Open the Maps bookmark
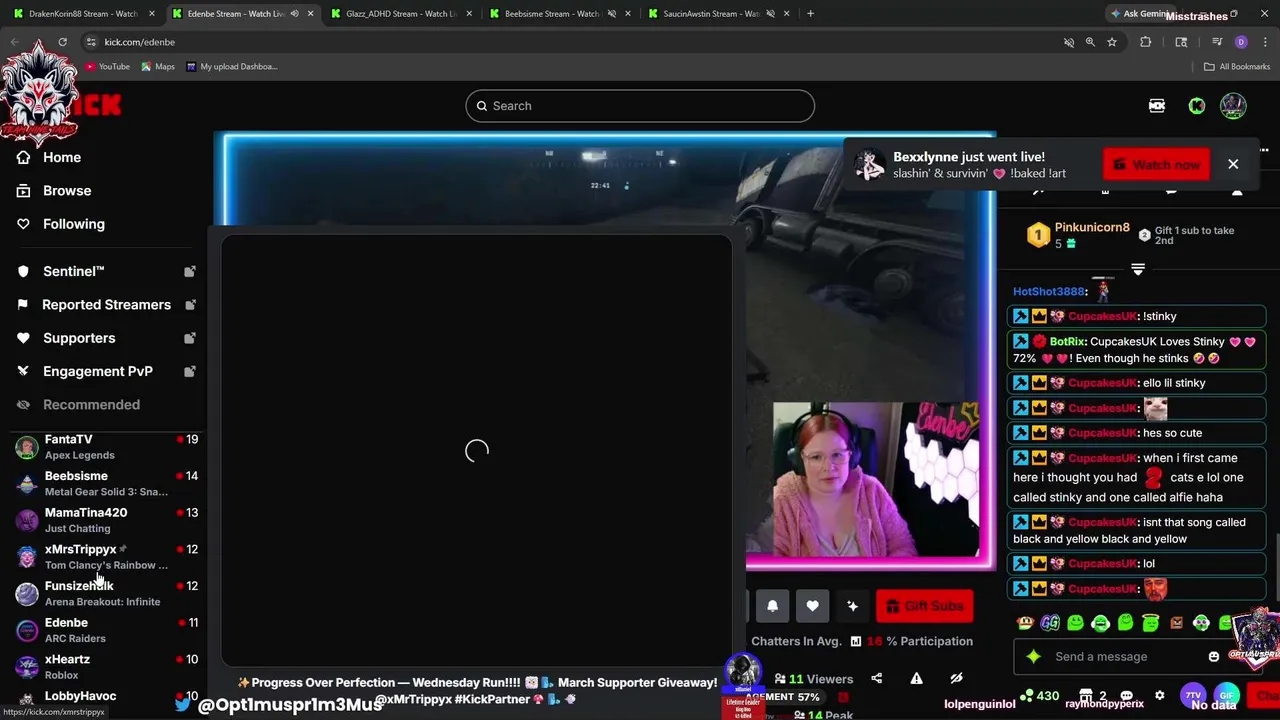Screen dimensions: 1280x720 [158, 66]
